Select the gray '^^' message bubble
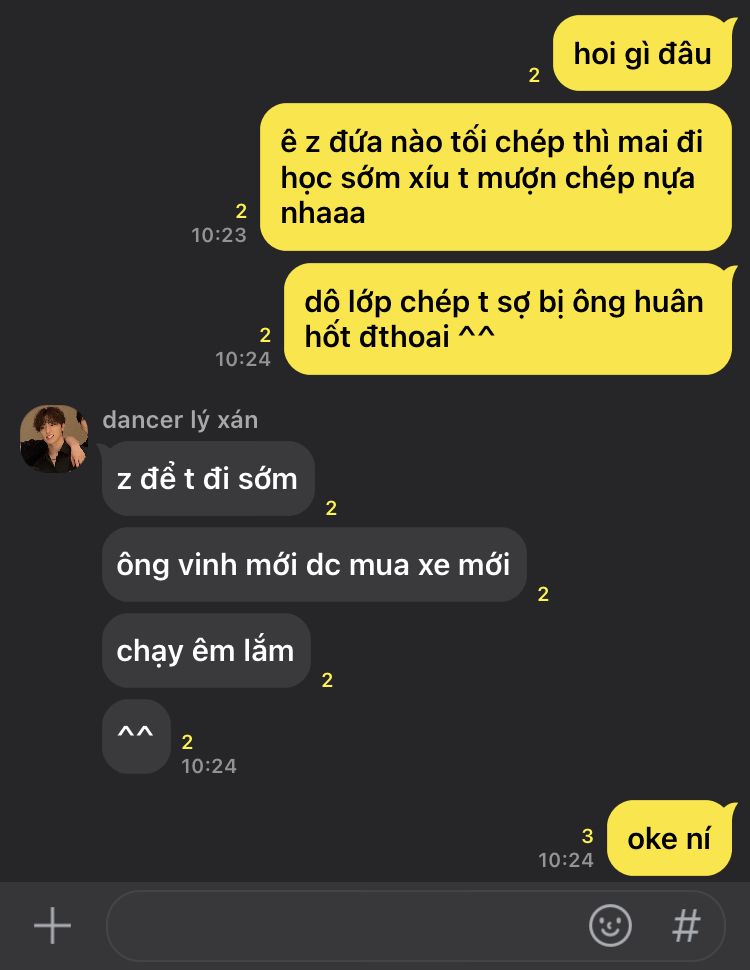This screenshot has height=970, width=750. [136, 737]
